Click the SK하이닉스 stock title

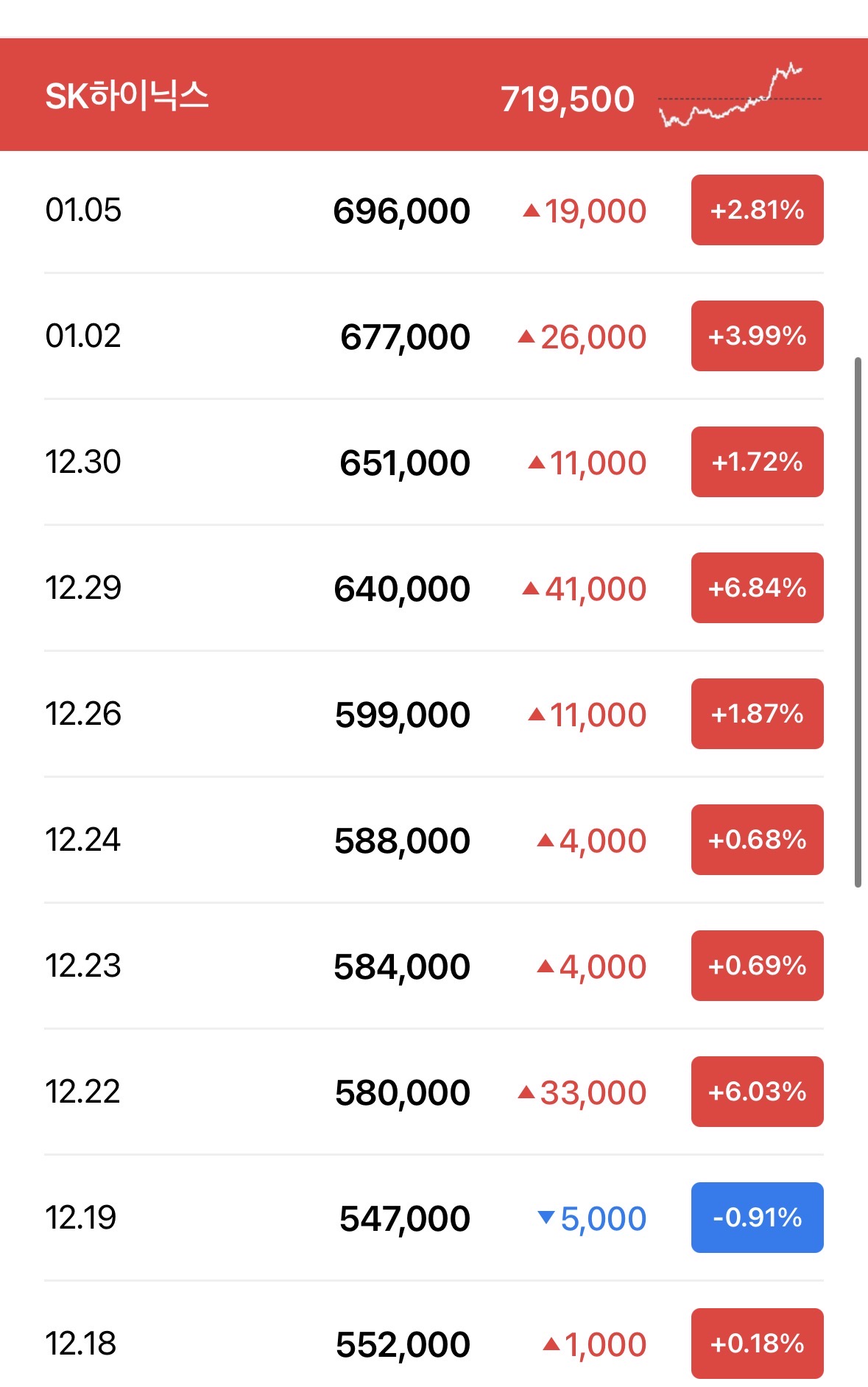click(127, 96)
